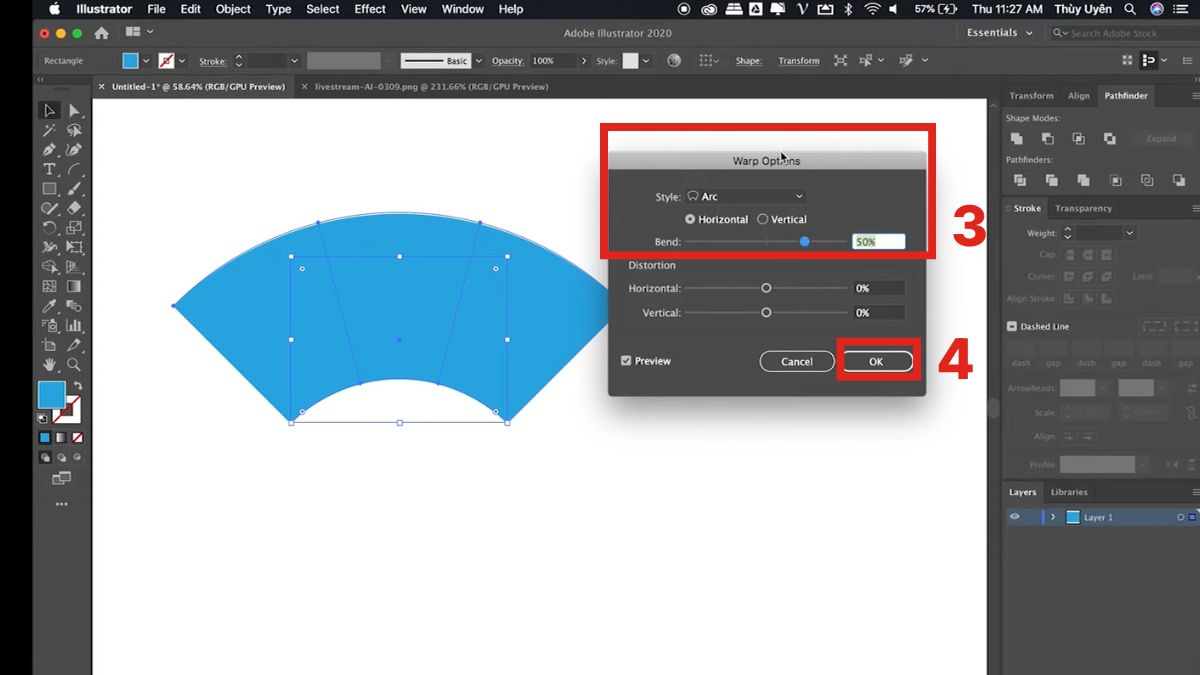Click Cancel in Warp Options
Viewport: 1200px width, 675px height.
(x=797, y=362)
